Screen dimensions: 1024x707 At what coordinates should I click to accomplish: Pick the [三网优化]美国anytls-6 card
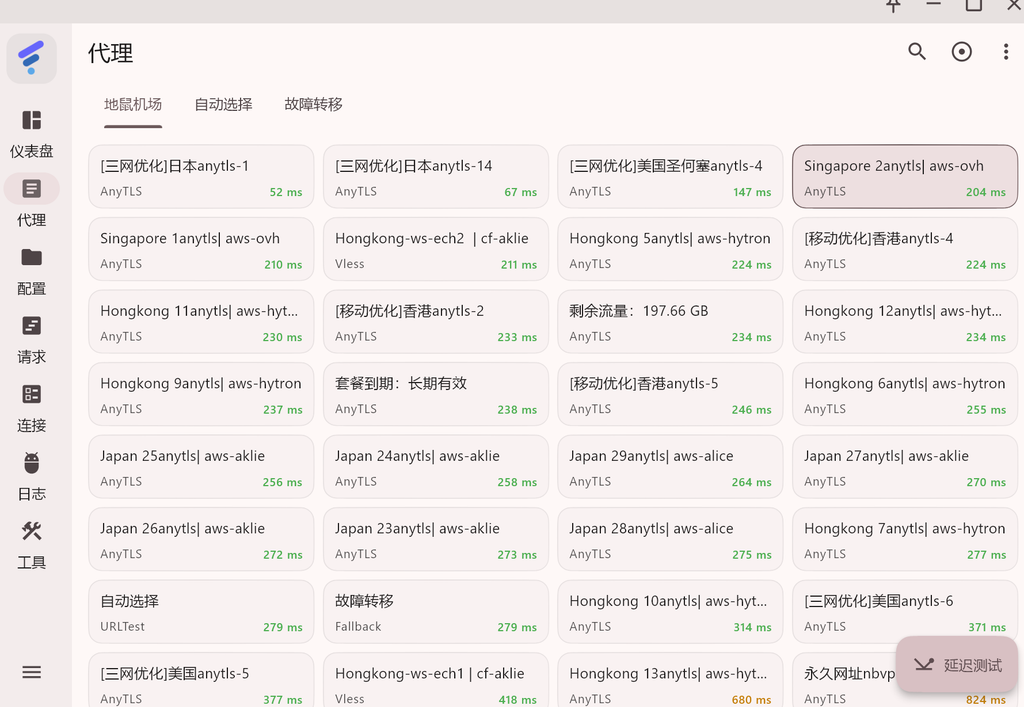coord(904,611)
